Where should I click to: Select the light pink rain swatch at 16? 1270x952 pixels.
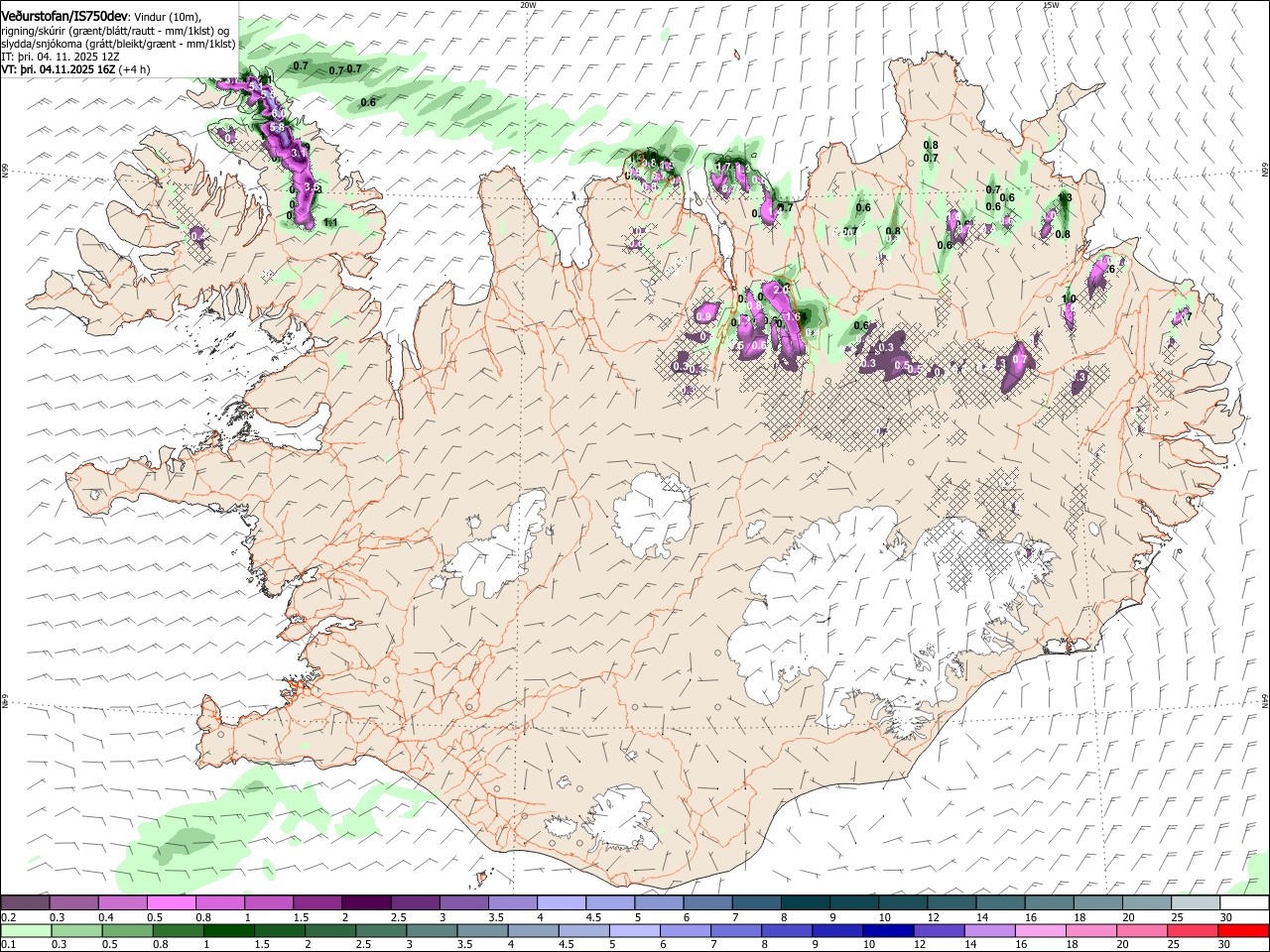pyautogui.click(x=1041, y=930)
